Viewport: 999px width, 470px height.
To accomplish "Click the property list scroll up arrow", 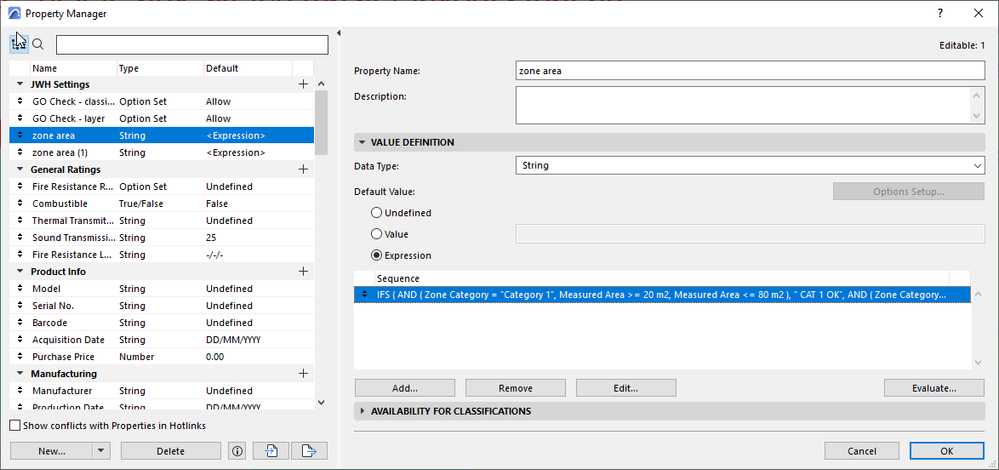I will coord(321,84).
